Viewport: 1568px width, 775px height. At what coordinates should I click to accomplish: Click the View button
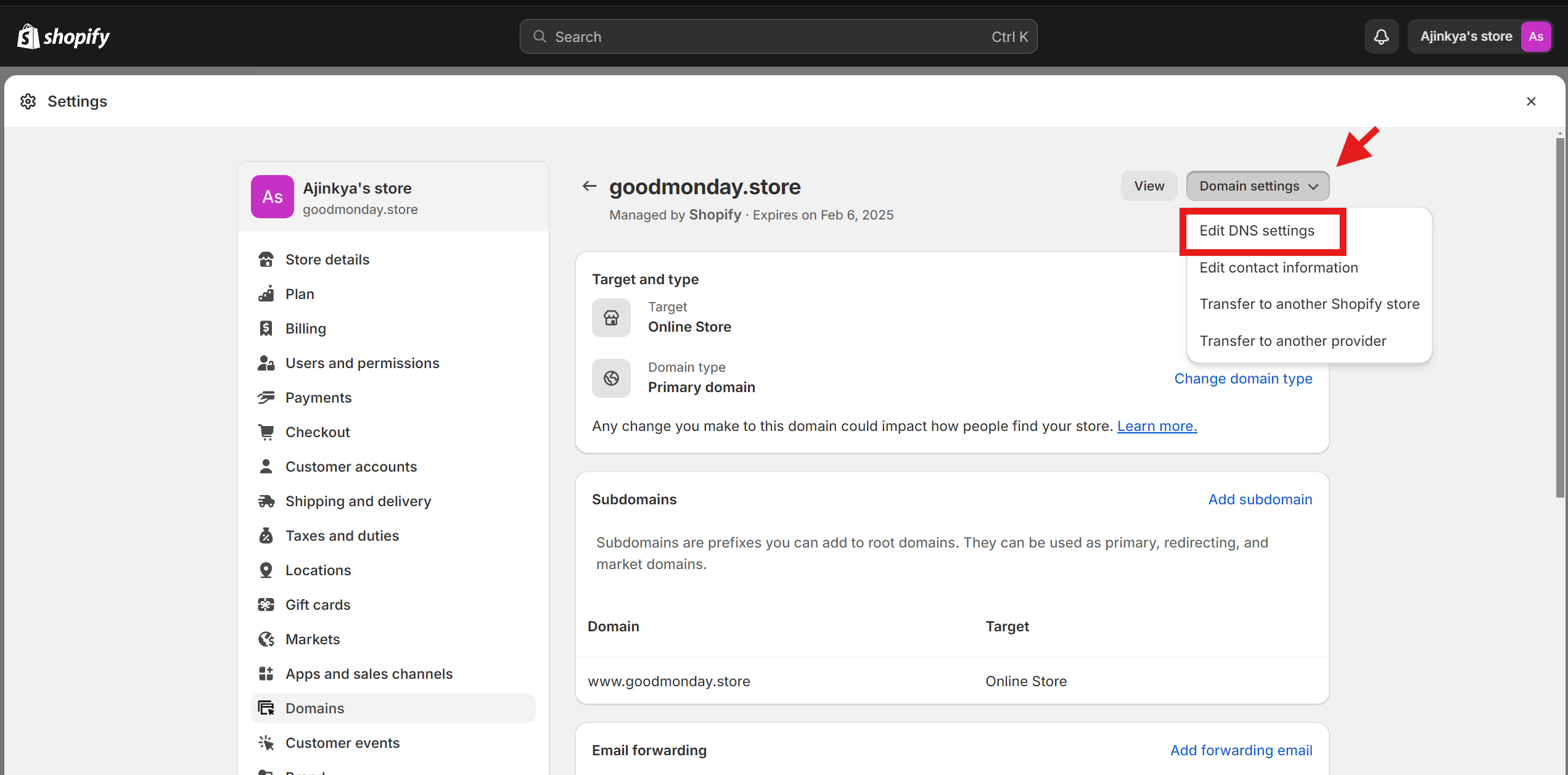pos(1149,186)
